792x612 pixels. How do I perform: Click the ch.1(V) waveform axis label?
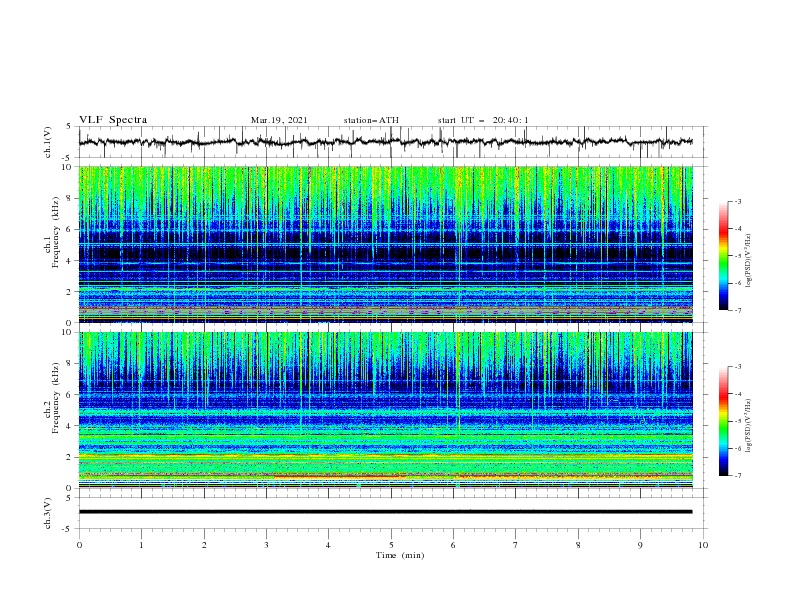click(48, 142)
